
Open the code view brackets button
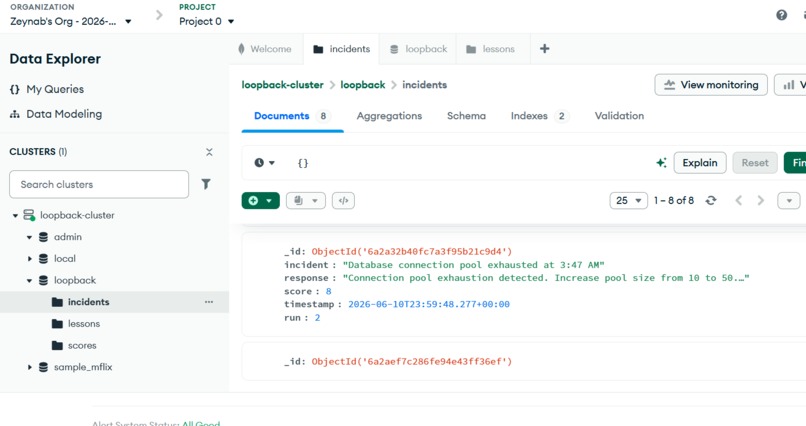coord(343,200)
